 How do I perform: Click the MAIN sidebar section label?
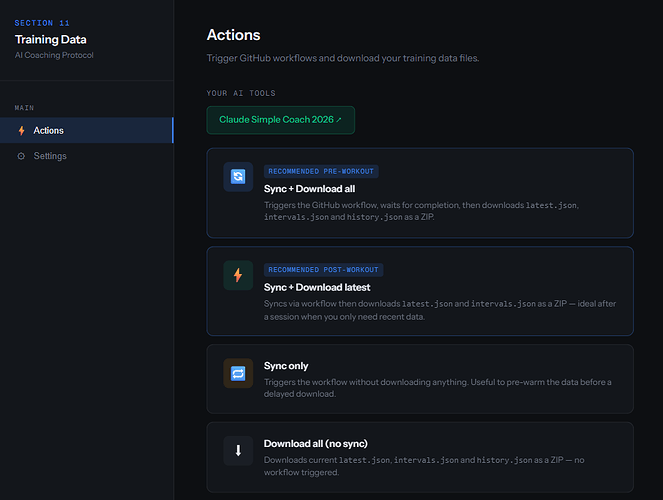(x=25, y=108)
